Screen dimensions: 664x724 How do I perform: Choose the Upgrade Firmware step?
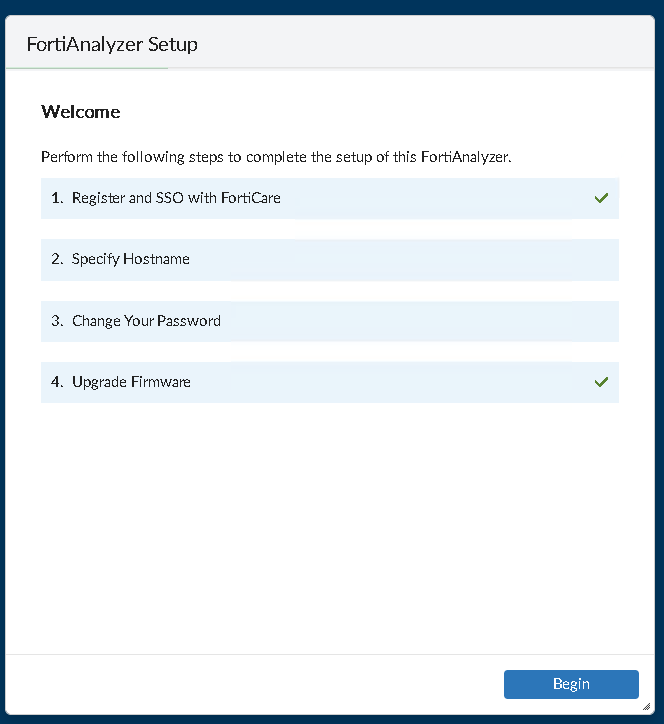[x=131, y=382]
